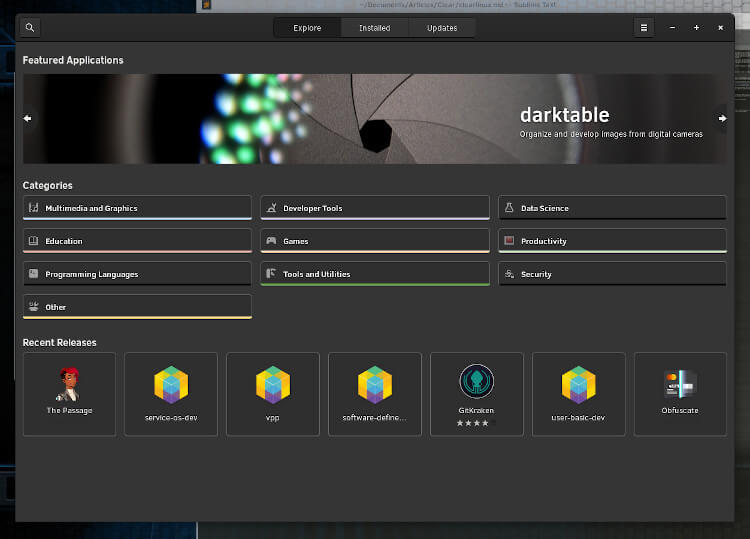Click the GitKraken star rating
The height and width of the screenshot is (539, 750).
476,423
